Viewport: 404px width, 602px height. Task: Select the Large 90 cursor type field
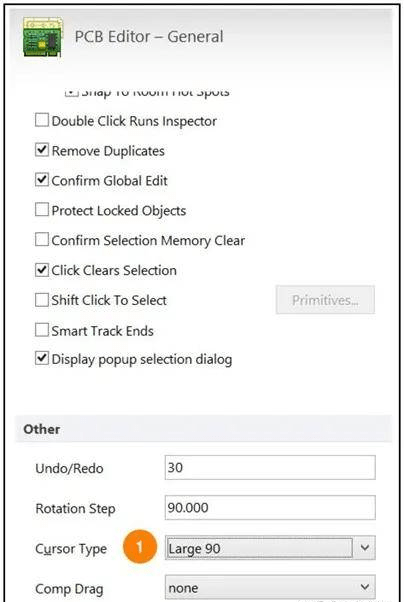260,548
